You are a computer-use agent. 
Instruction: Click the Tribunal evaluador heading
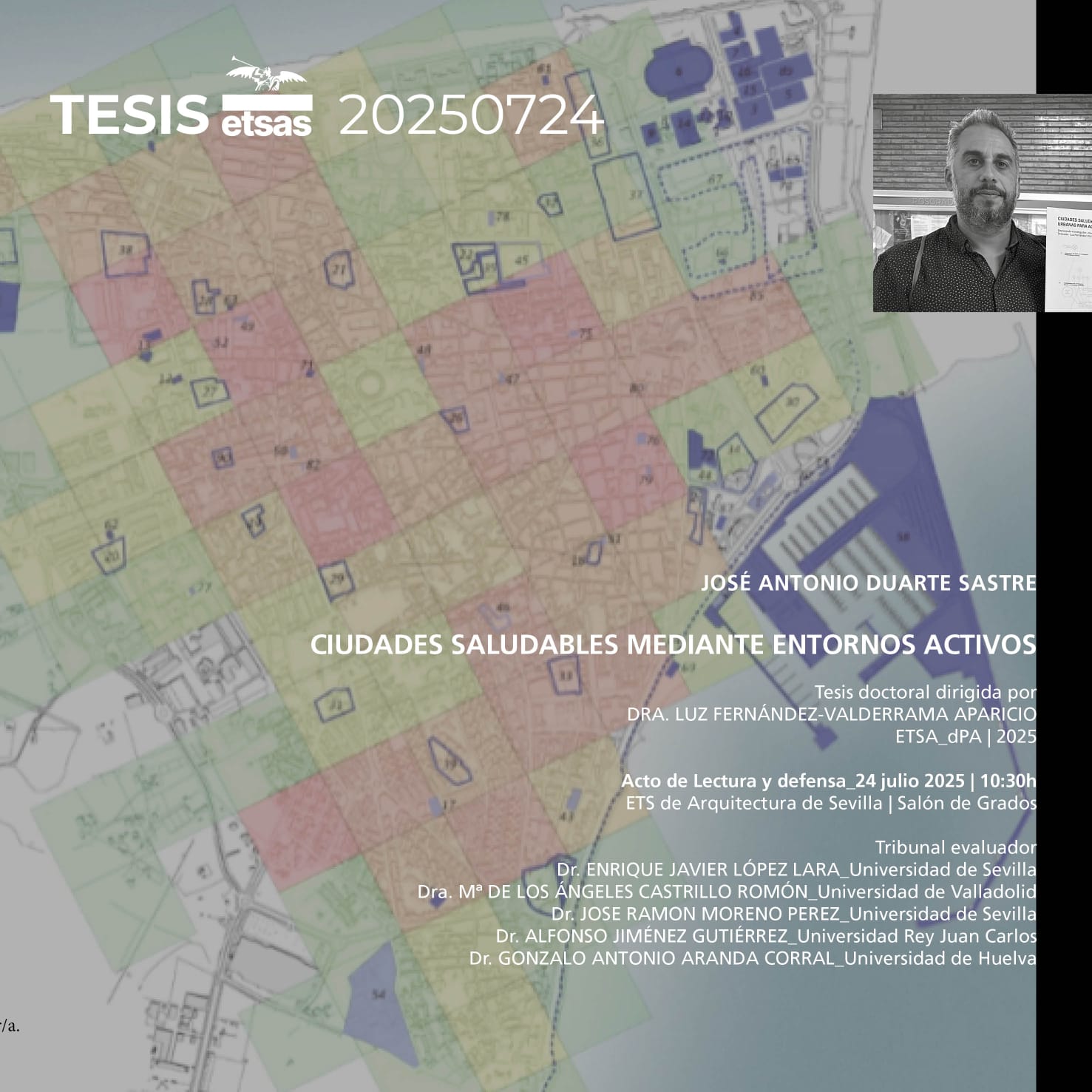tap(955, 847)
